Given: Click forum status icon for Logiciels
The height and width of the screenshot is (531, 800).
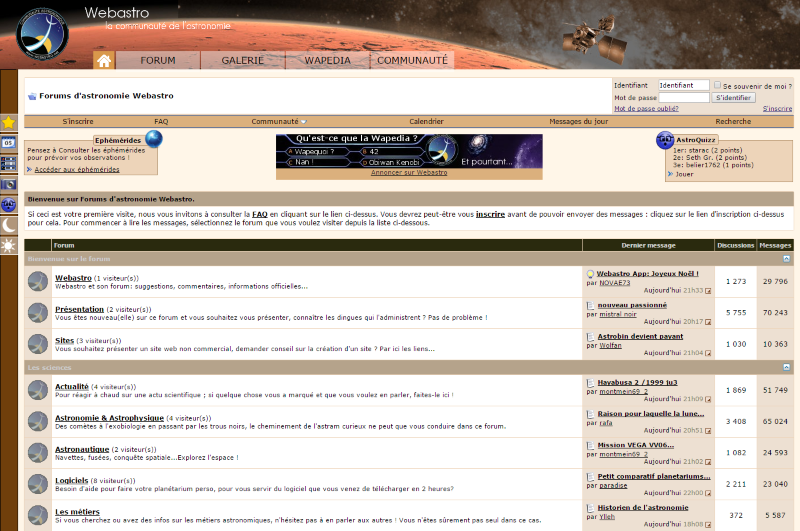Looking at the screenshot, I should 38,484.
